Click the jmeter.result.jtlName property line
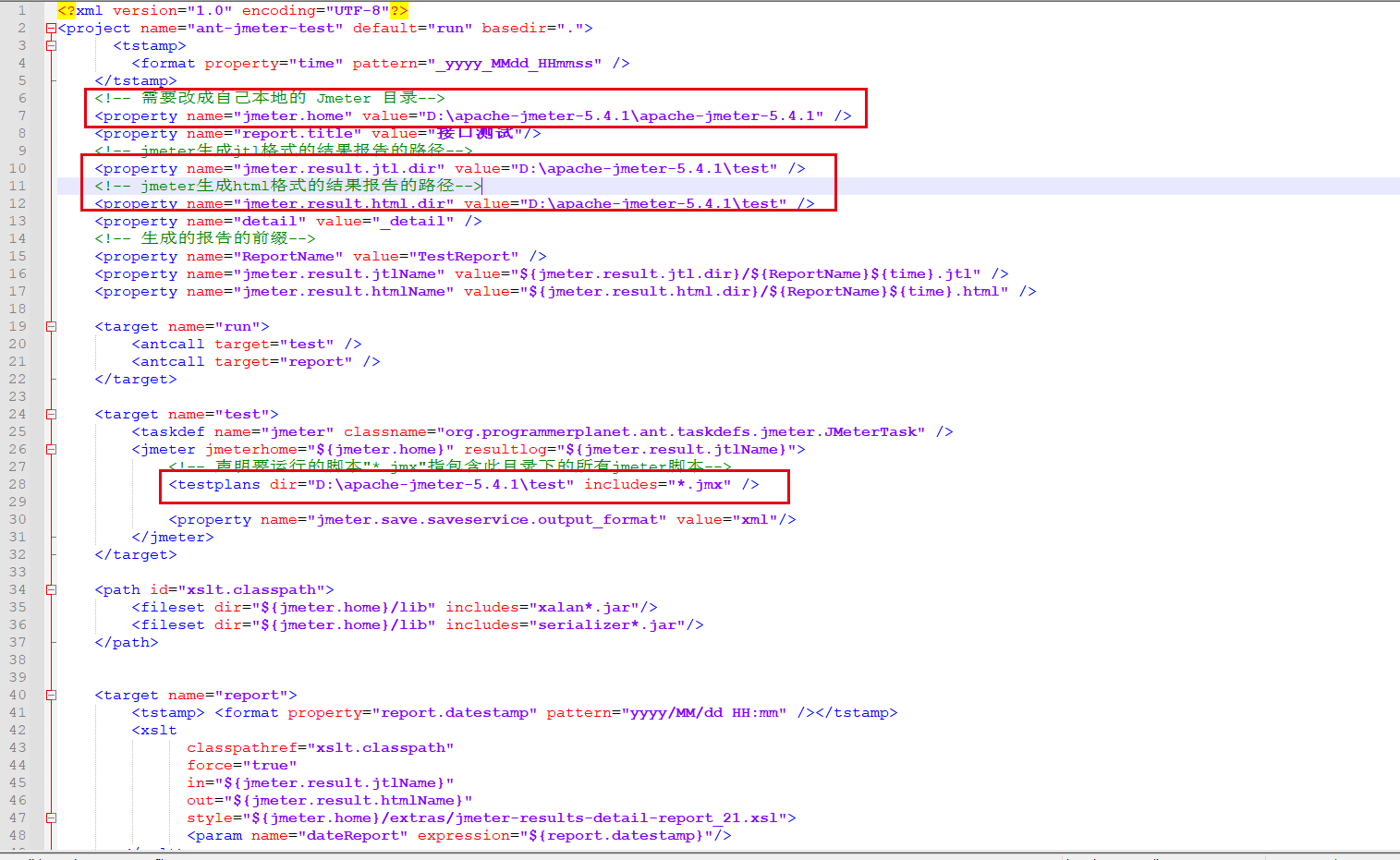Viewport: 1400px width, 860px height. point(551,273)
